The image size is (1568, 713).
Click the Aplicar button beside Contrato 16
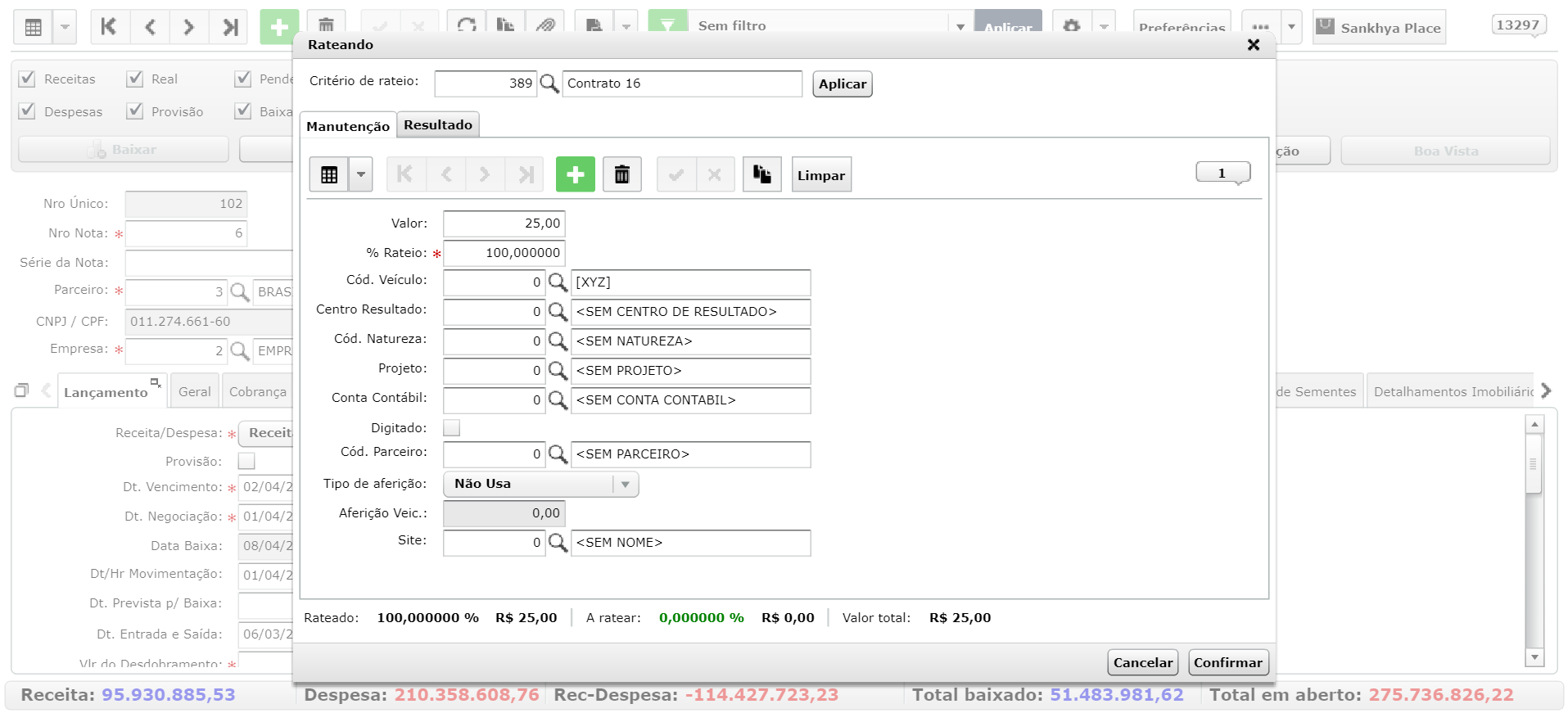[843, 83]
